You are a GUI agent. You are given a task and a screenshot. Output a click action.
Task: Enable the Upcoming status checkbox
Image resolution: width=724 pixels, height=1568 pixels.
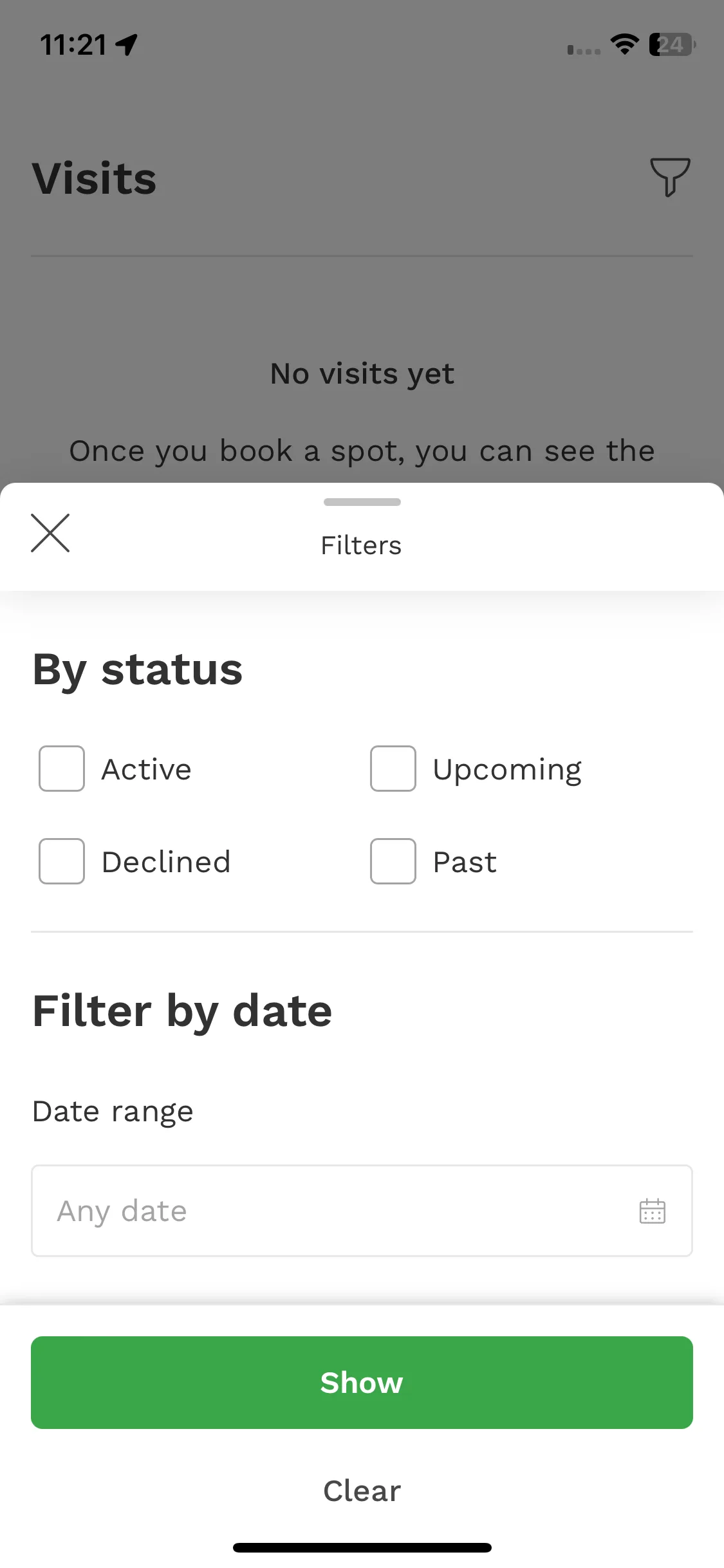click(x=393, y=769)
